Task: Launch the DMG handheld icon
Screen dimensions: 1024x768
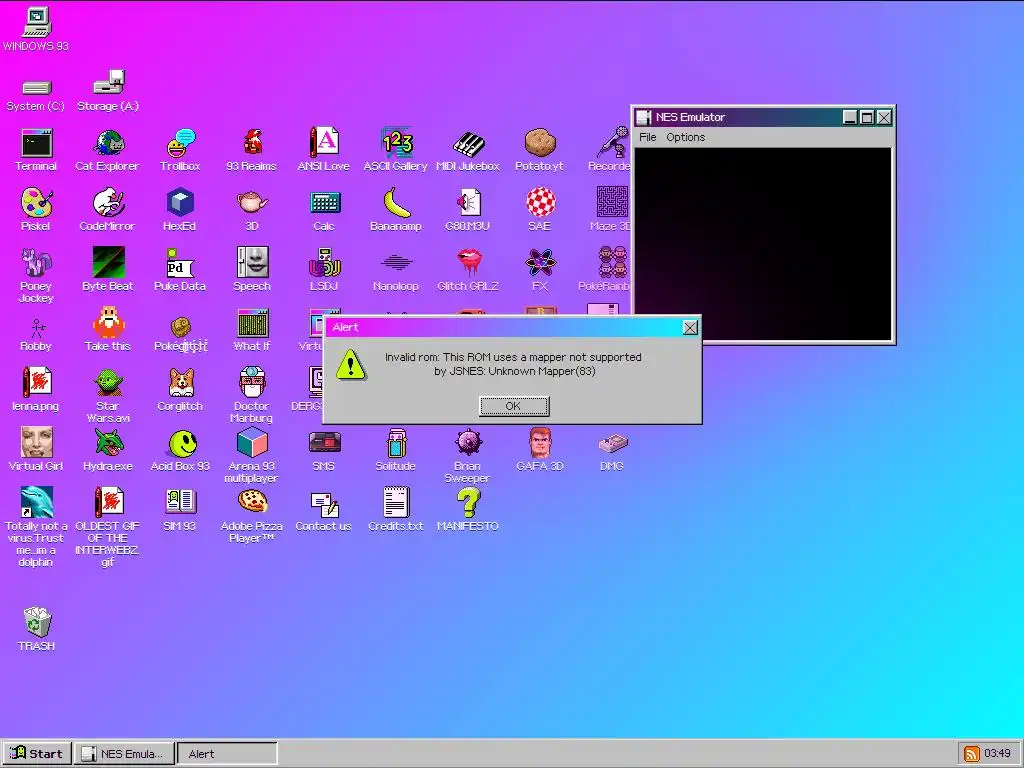Action: tap(612, 443)
